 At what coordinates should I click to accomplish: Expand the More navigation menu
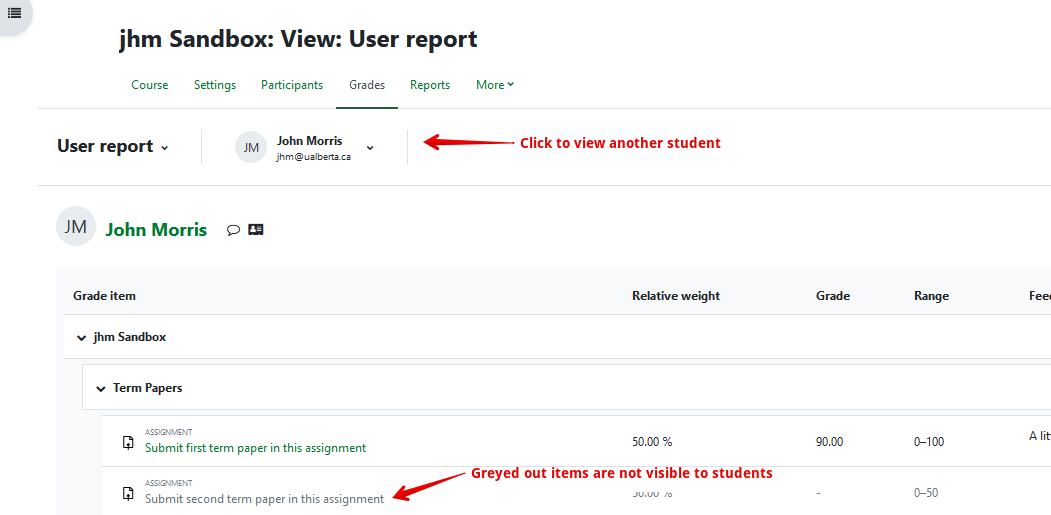pyautogui.click(x=495, y=85)
